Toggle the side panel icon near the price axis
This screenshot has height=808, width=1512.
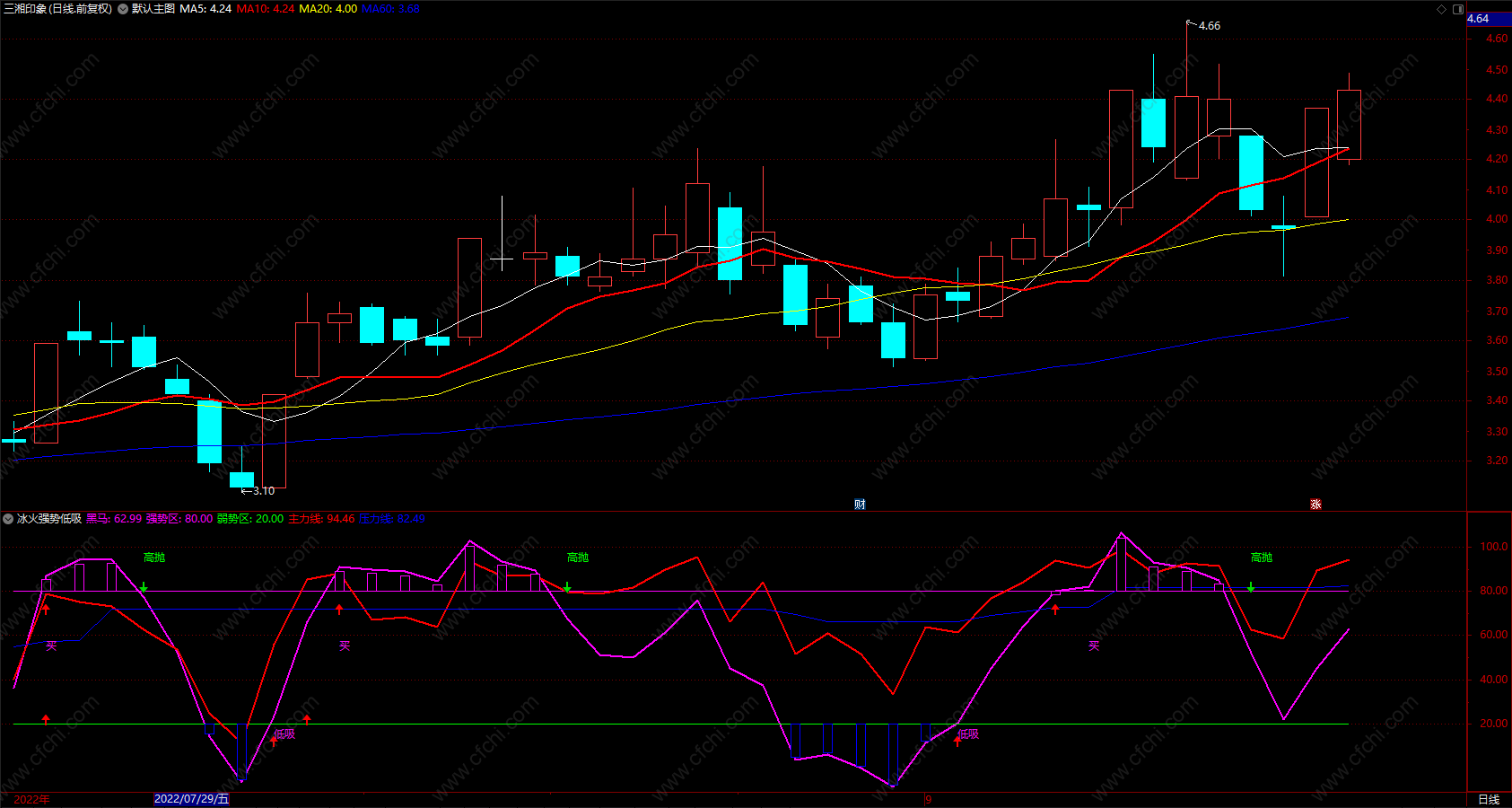tap(1458, 9)
